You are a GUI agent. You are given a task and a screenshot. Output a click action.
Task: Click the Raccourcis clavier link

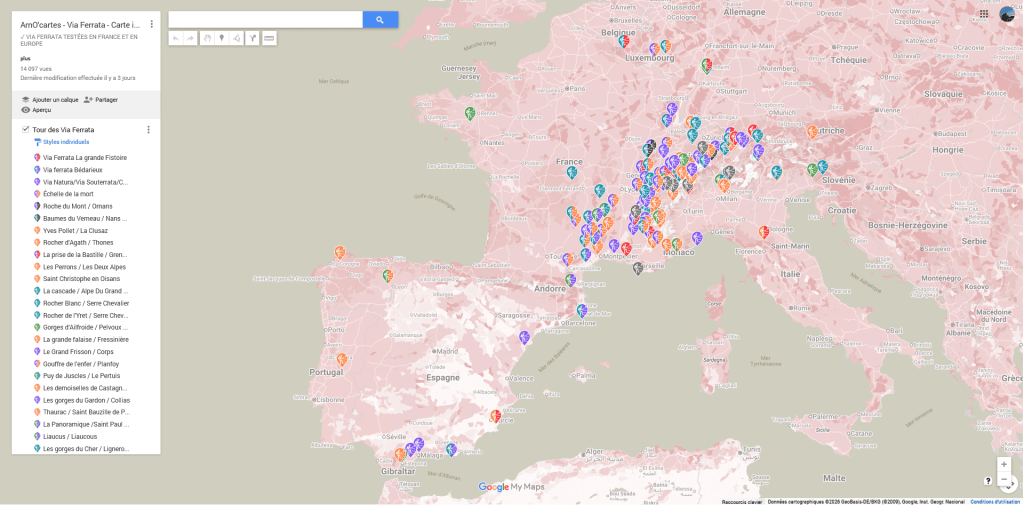point(742,502)
